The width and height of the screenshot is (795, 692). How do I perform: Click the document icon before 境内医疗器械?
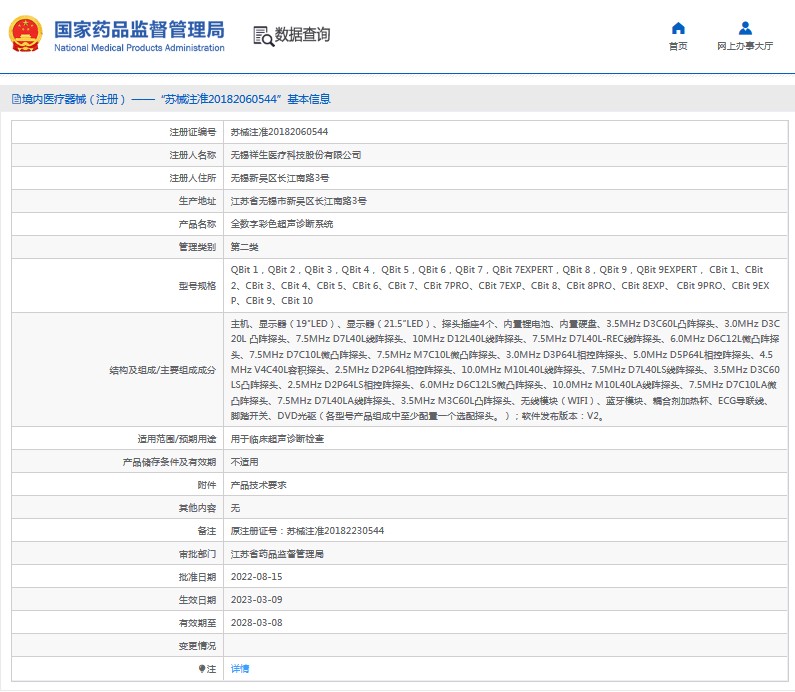(x=15, y=99)
